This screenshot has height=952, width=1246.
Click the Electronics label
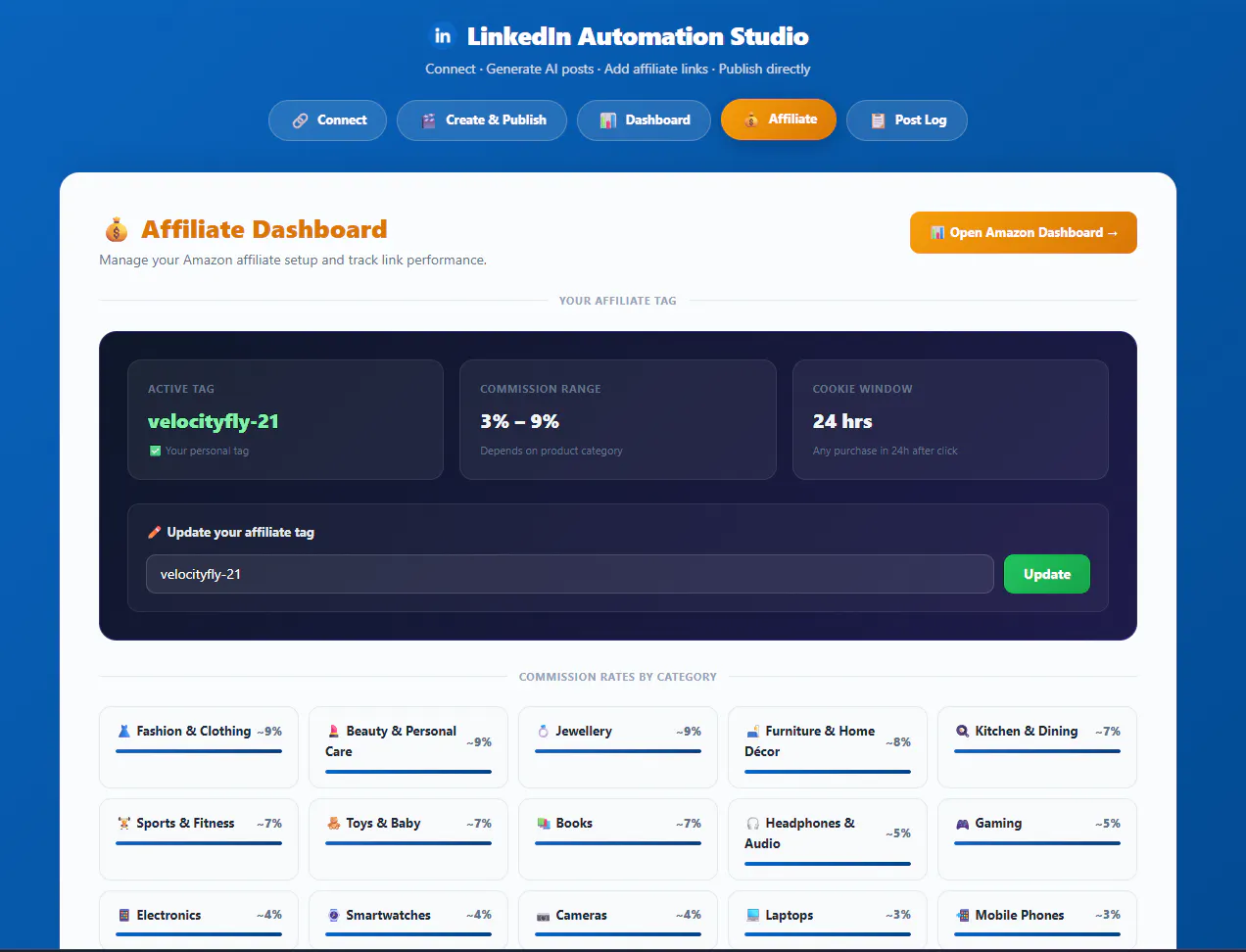(x=168, y=916)
